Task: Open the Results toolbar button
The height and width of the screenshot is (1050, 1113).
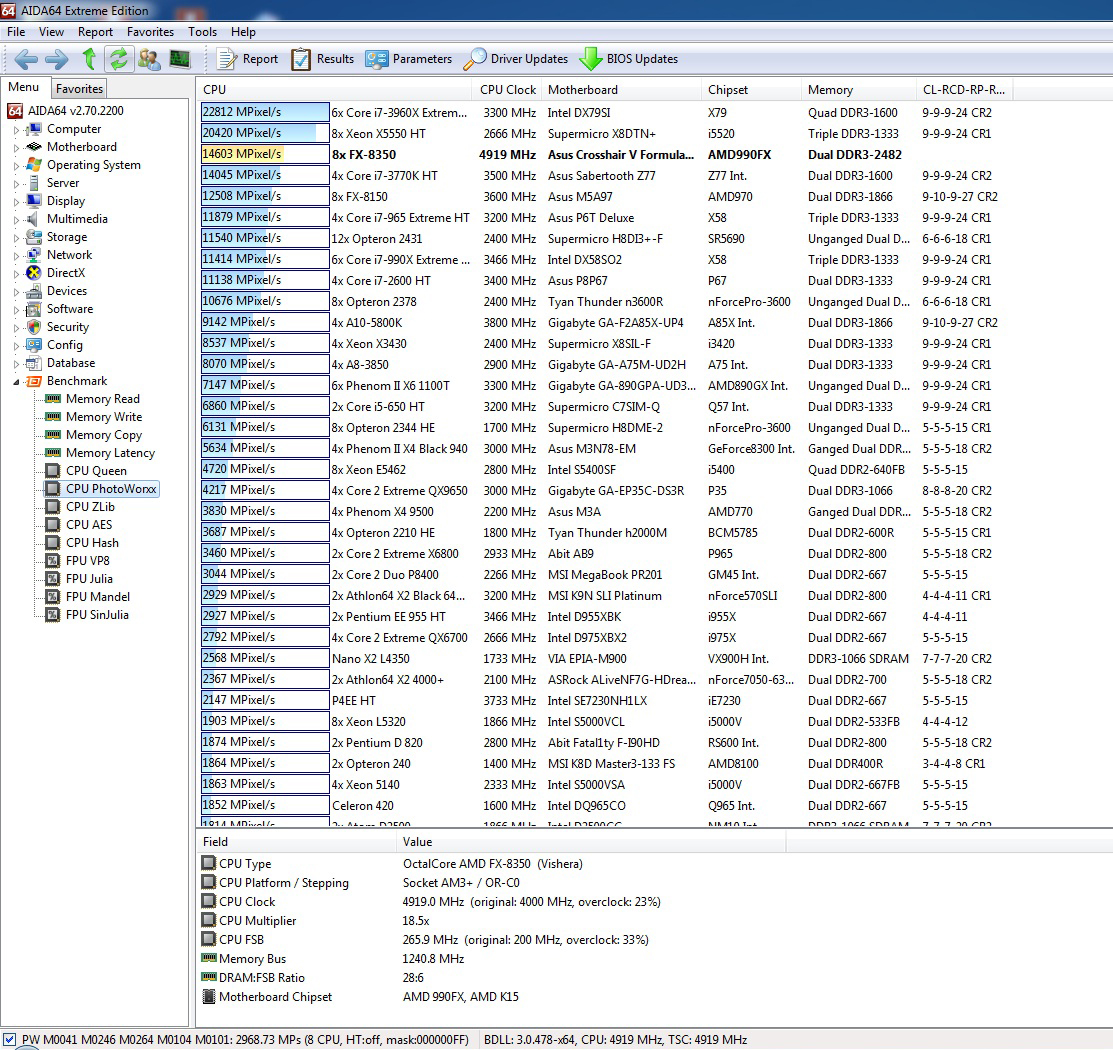Action: (323, 59)
